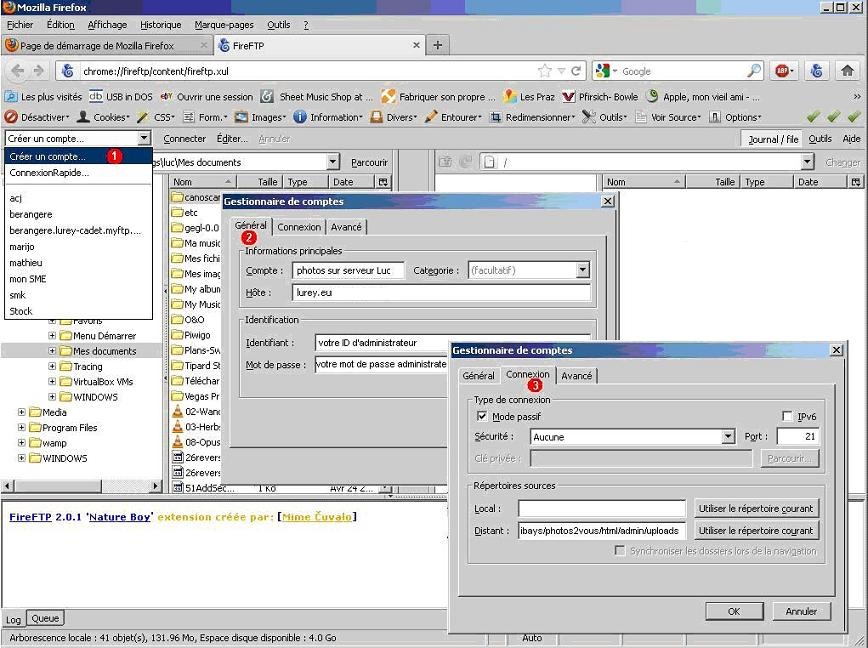The height and width of the screenshot is (648, 868).
Task: Open new tab with the plus button
Action: pos(437,45)
